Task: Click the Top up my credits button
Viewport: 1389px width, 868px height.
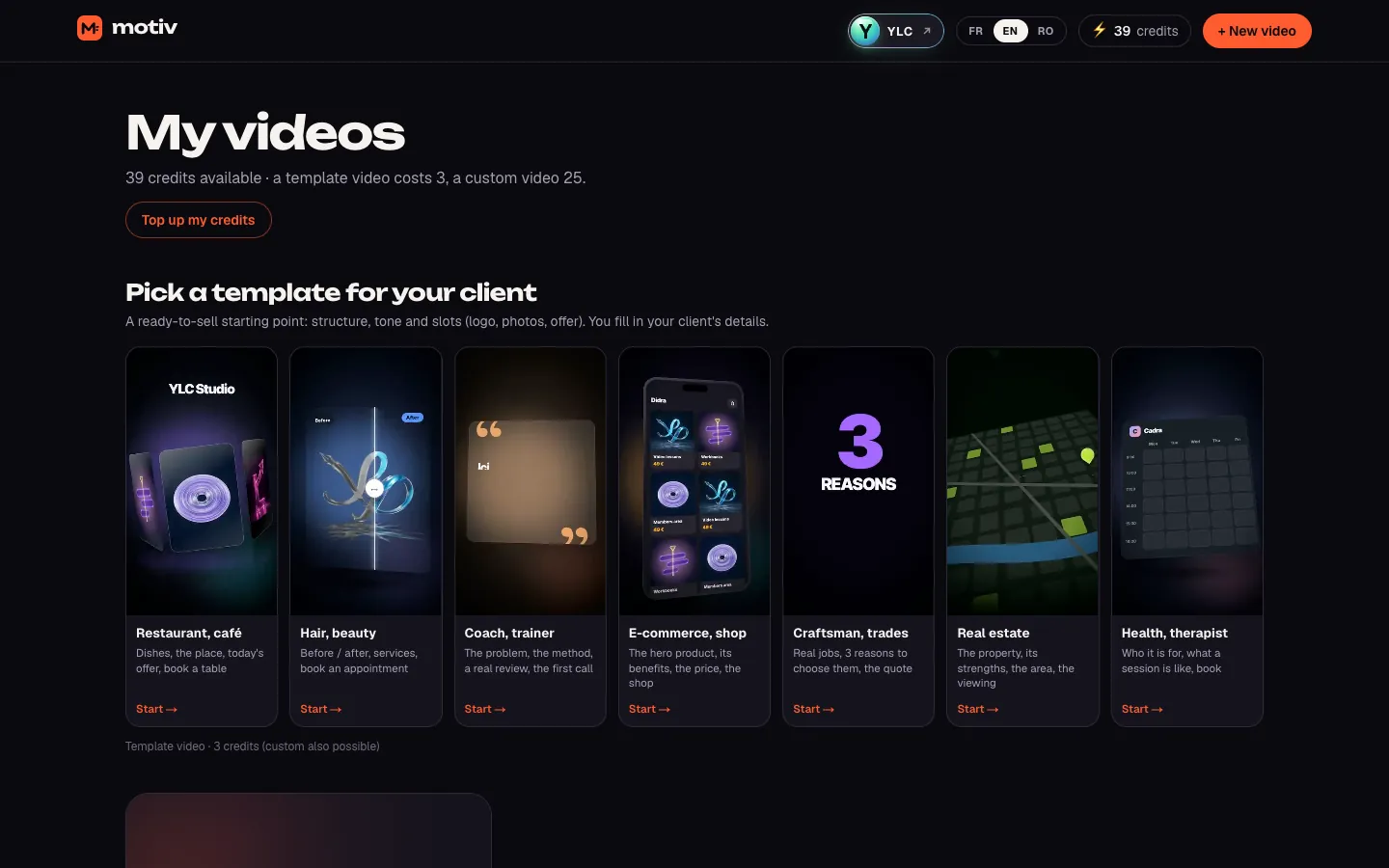Action: click(x=199, y=220)
